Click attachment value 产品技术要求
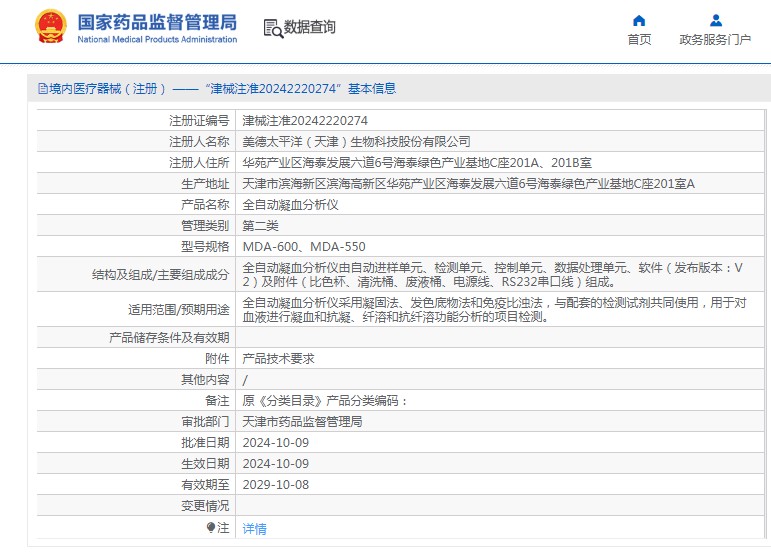The height and width of the screenshot is (552, 771). point(278,358)
